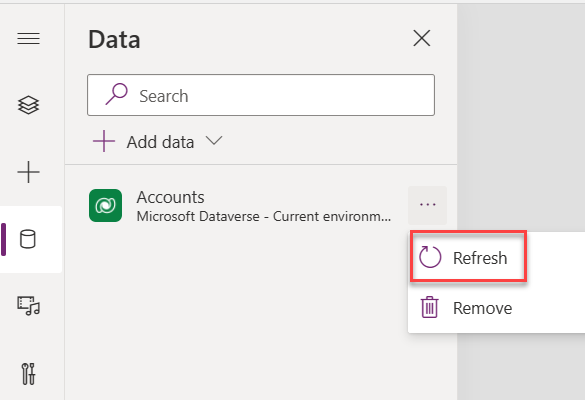Focus the Search input field
Screen dimensions: 585x400
tap(261, 95)
